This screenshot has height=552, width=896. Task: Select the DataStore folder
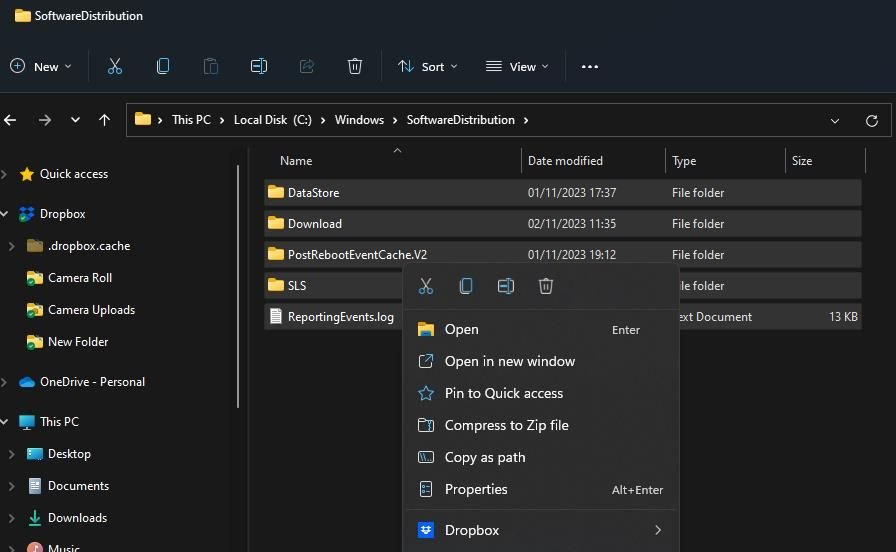(x=313, y=193)
